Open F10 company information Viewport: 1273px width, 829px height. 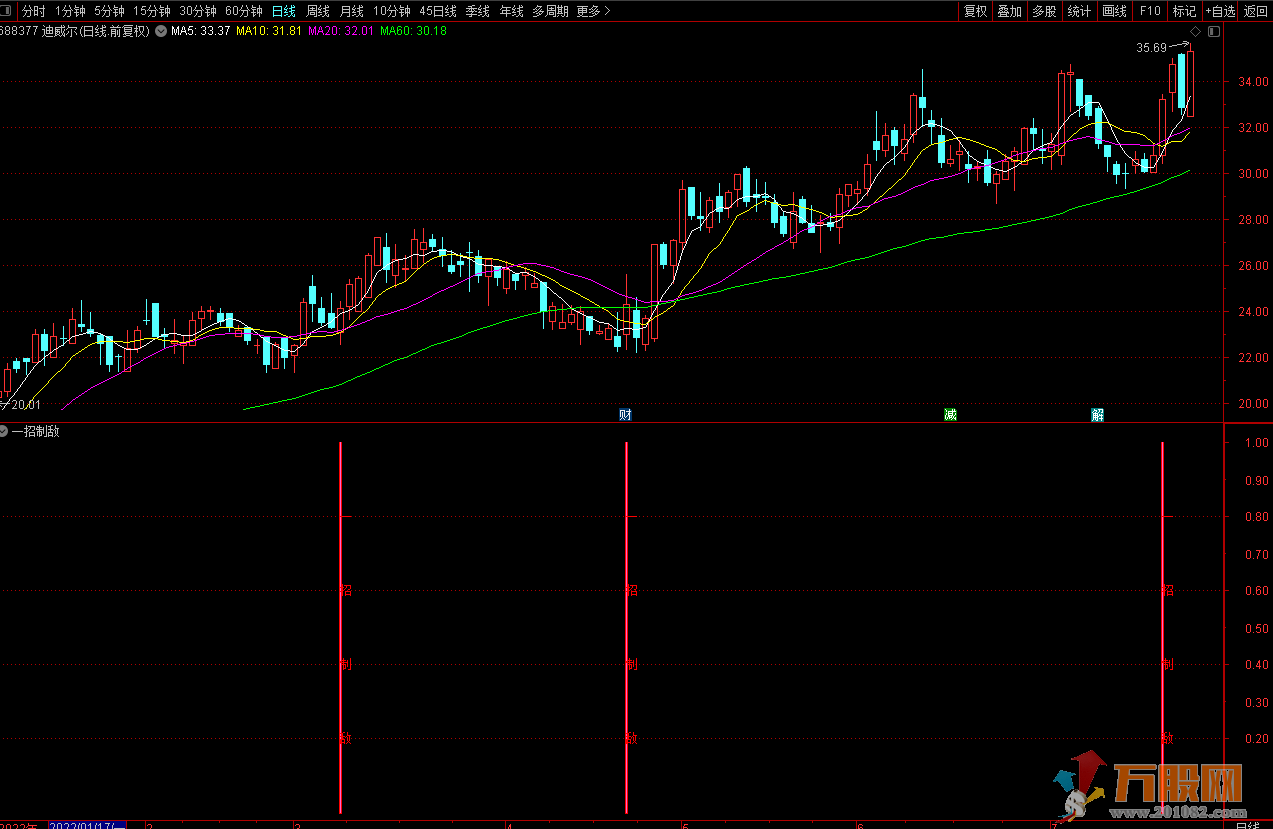1150,11
